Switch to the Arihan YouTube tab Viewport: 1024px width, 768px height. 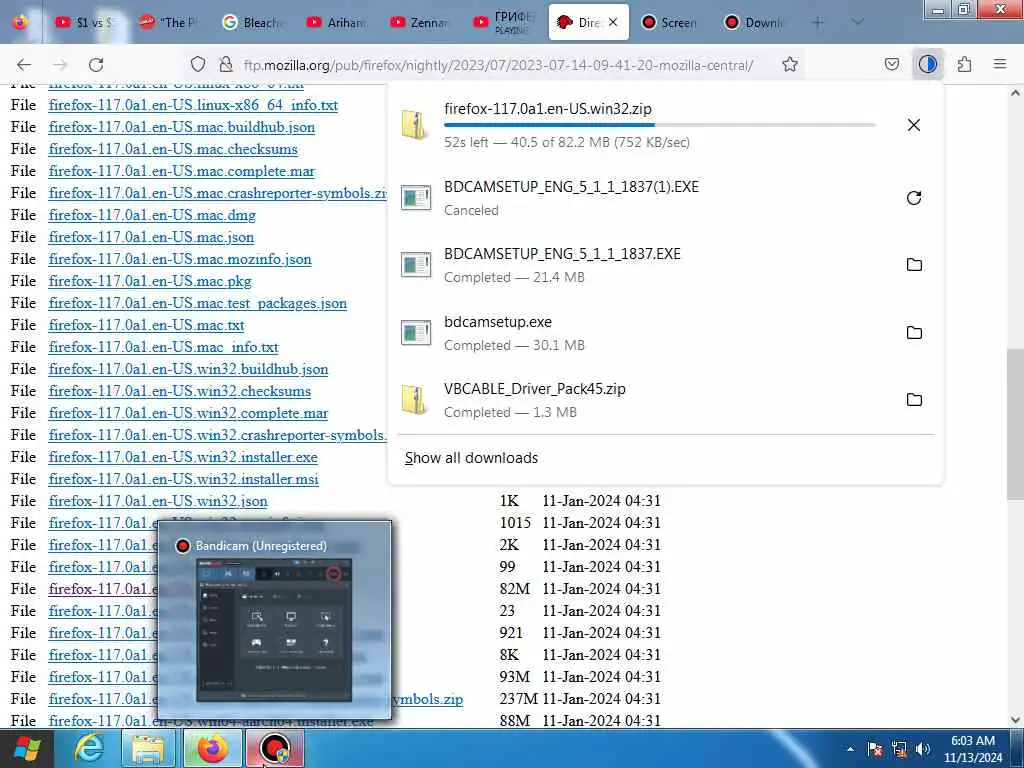pyautogui.click(x=336, y=22)
